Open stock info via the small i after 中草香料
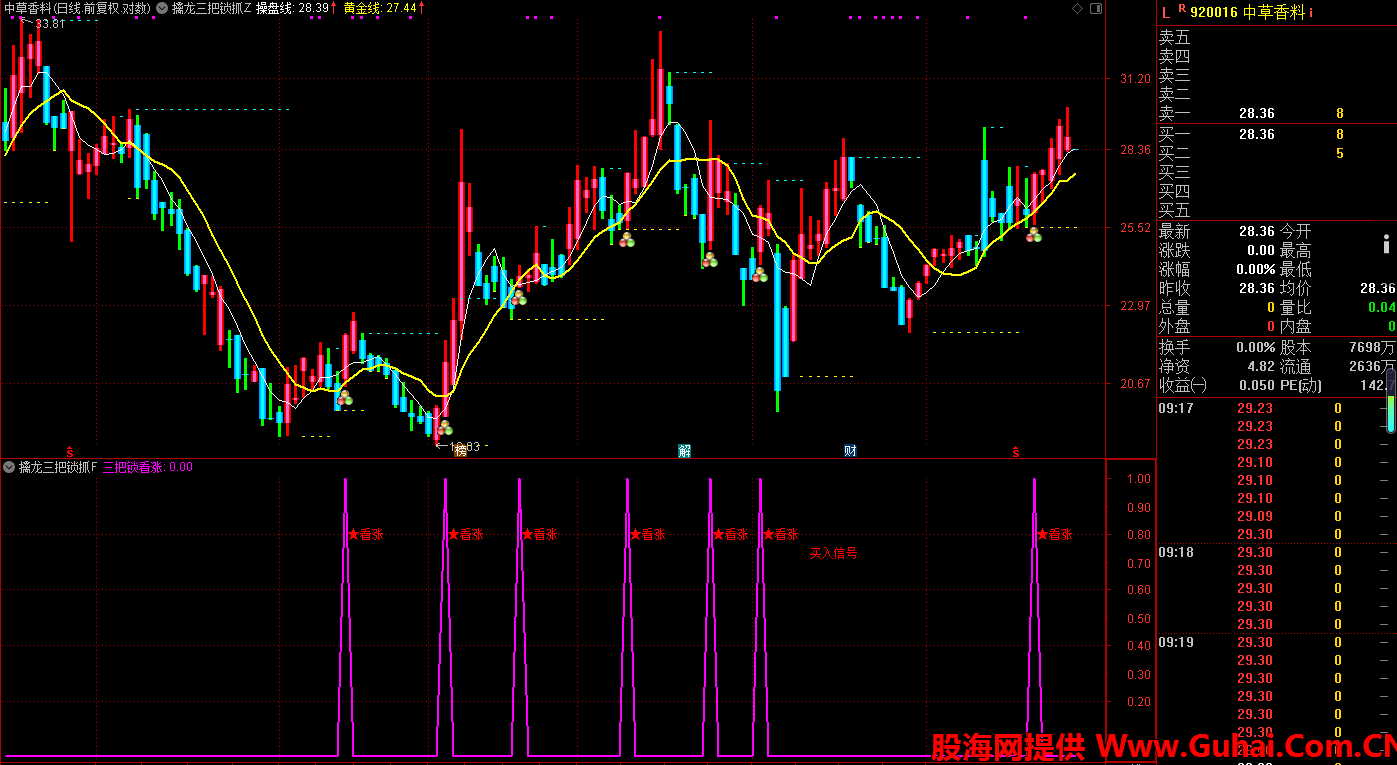 tap(1311, 13)
